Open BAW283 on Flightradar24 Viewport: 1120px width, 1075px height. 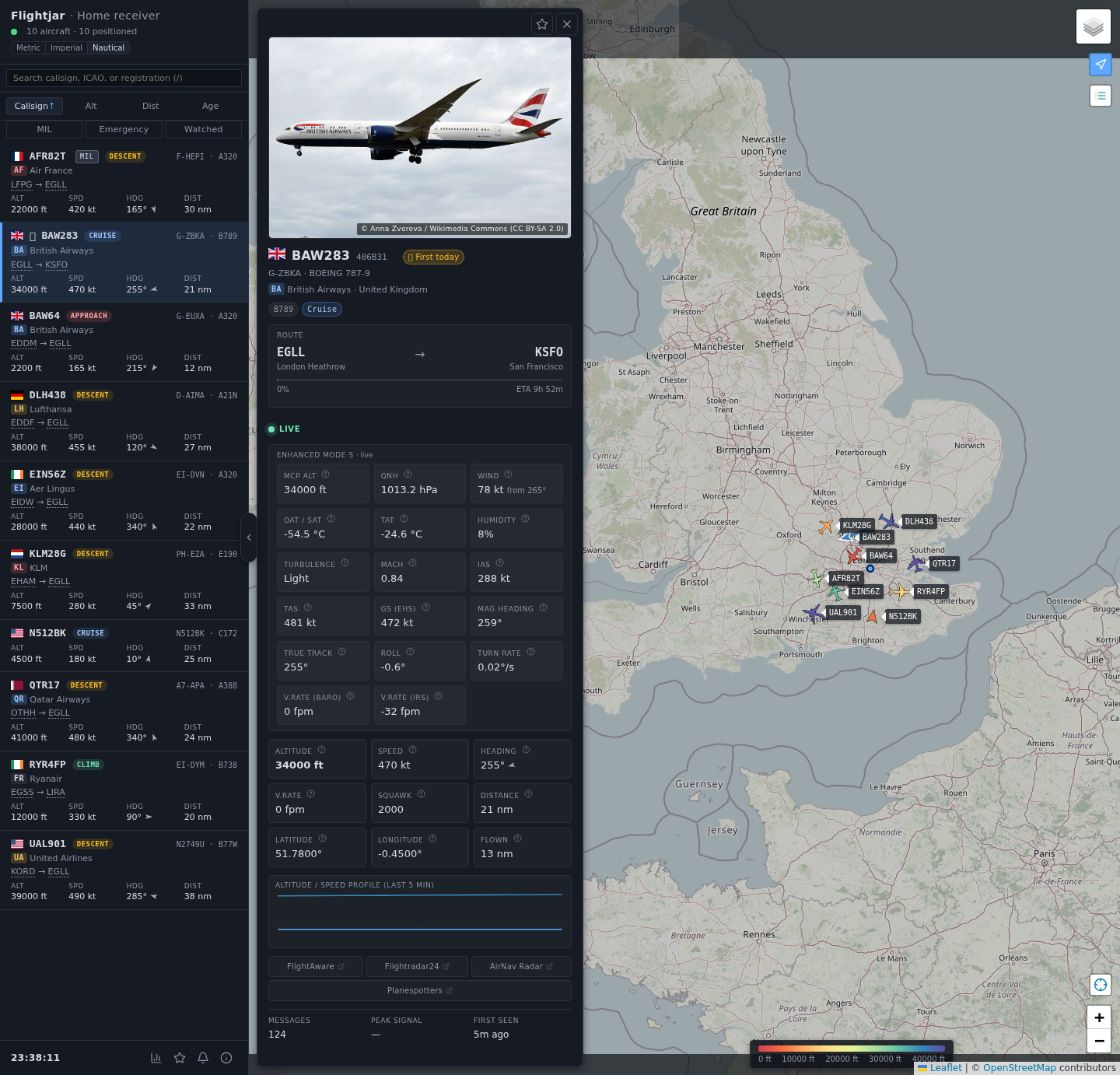tap(417, 967)
